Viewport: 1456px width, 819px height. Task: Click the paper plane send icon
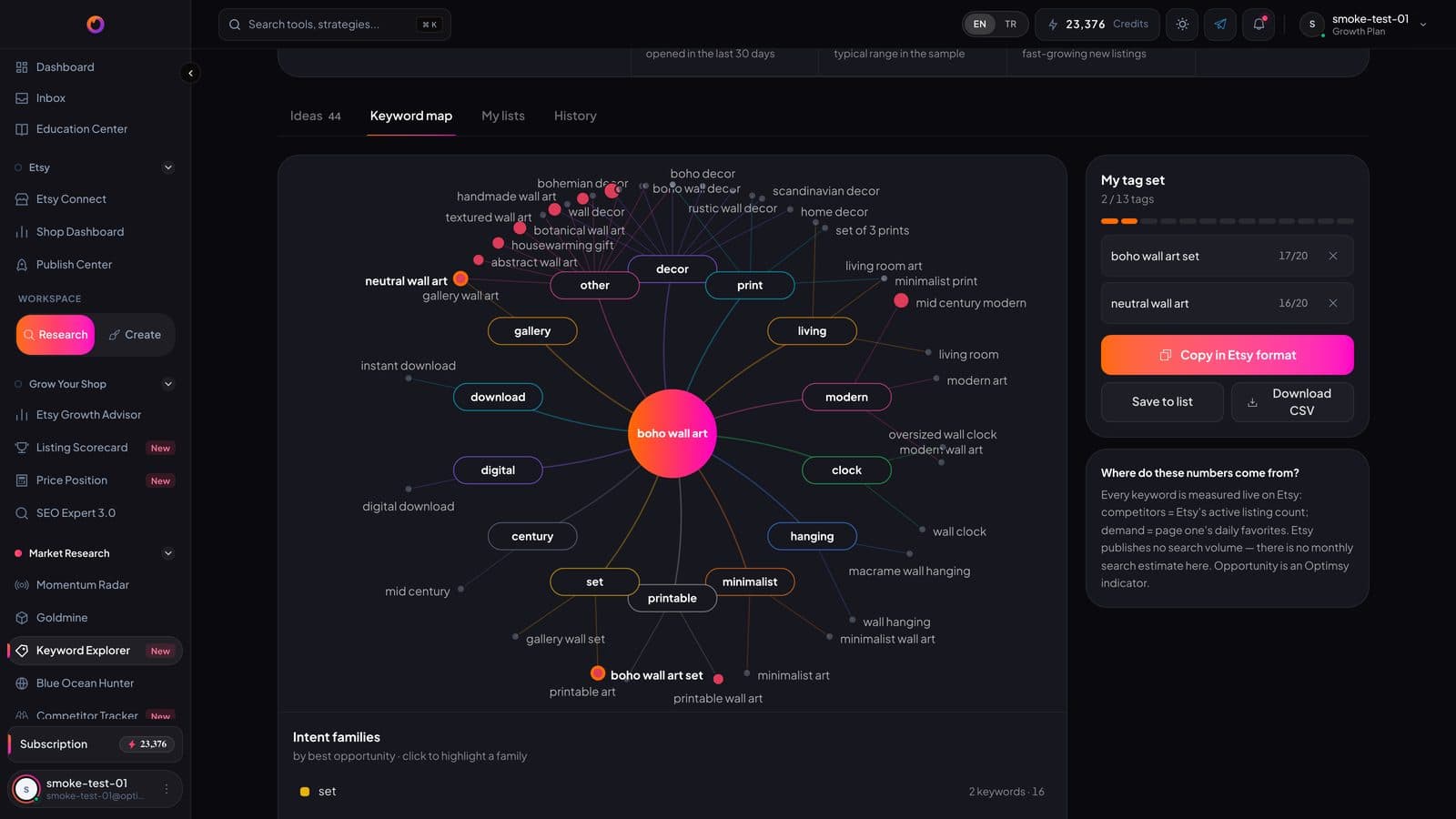pos(1220,25)
